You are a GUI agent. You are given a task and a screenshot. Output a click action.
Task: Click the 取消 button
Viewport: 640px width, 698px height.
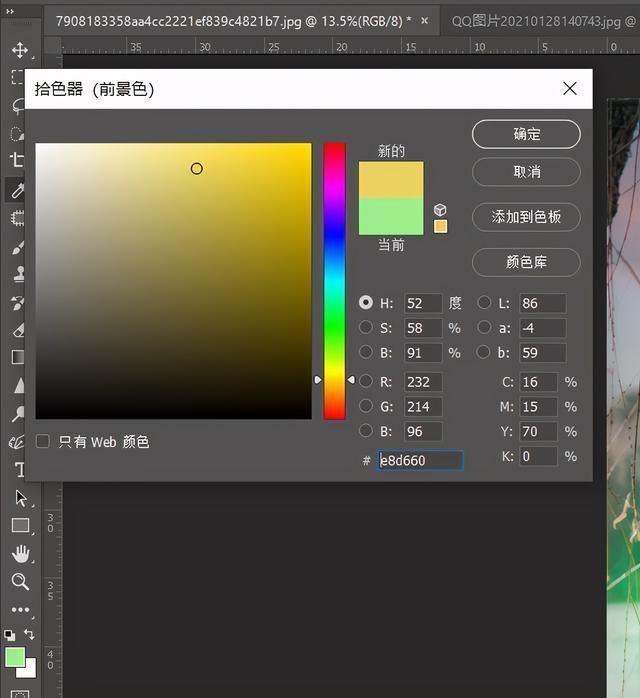pos(526,172)
